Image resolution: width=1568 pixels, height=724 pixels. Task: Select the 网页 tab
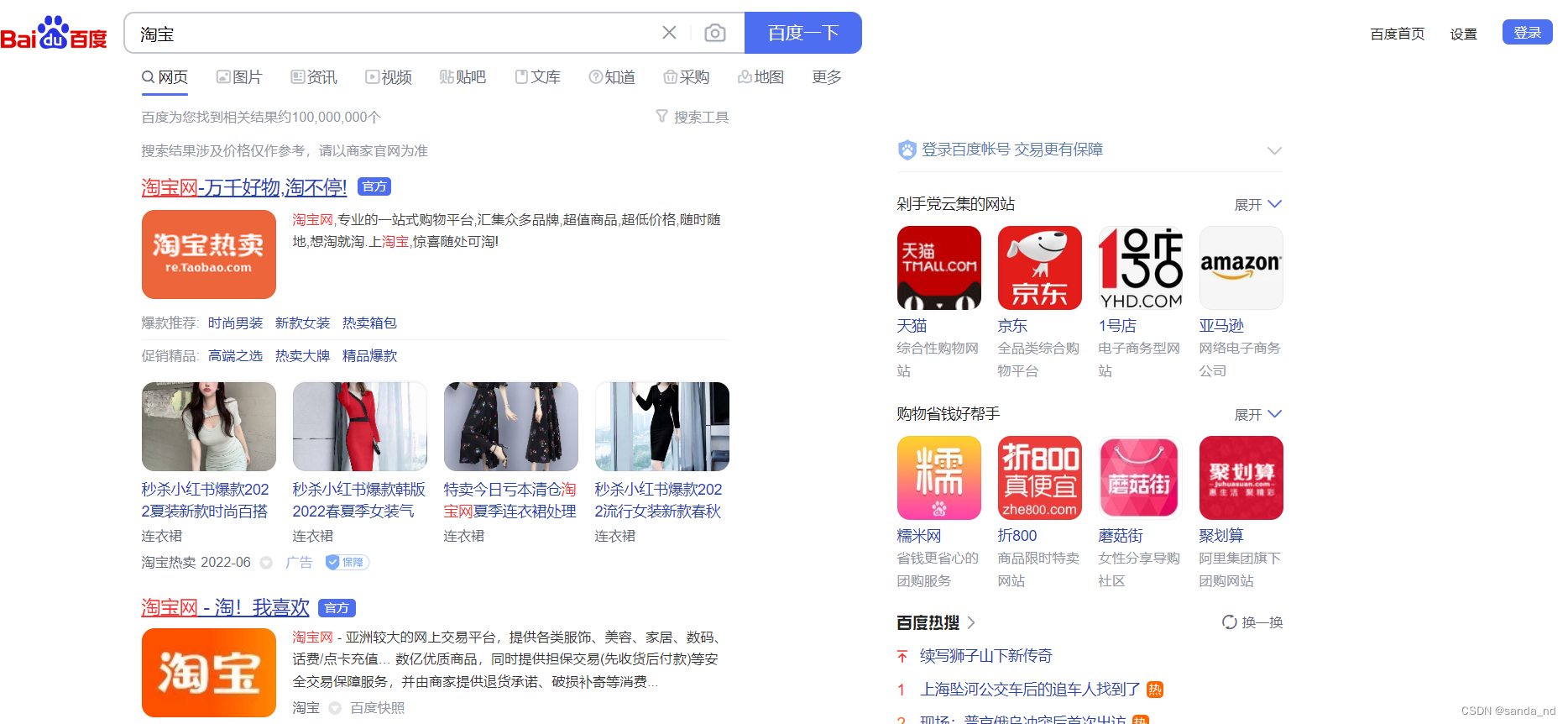(x=165, y=77)
